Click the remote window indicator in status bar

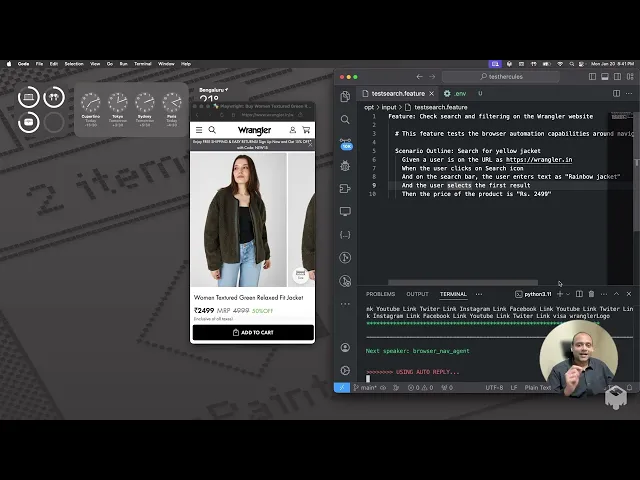click(x=342, y=387)
